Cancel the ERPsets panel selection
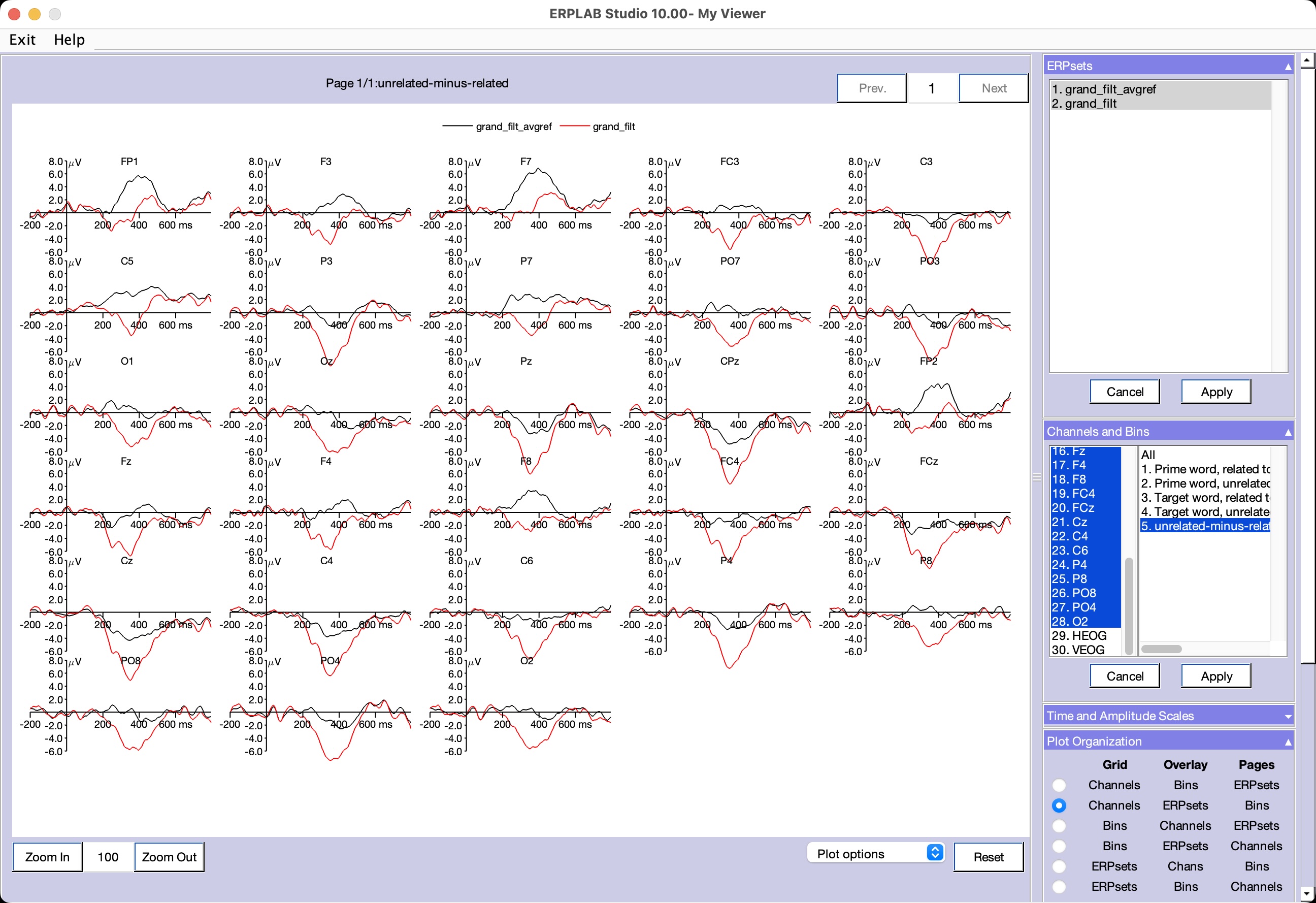The height and width of the screenshot is (903, 1316). (1125, 392)
